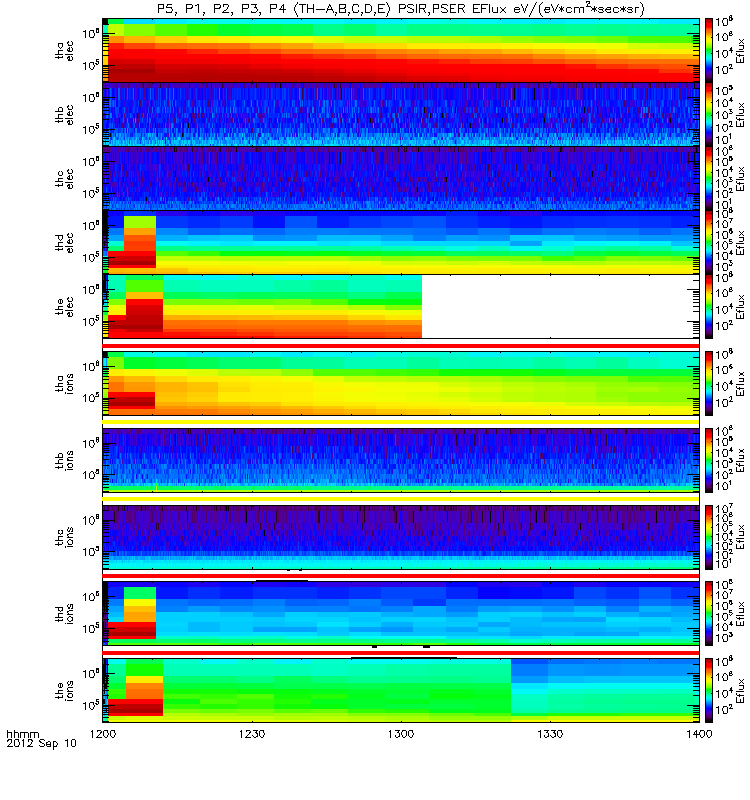The image size is (750, 800).
Task: Select the 'thd ions' panel label
Action: pos(65,614)
